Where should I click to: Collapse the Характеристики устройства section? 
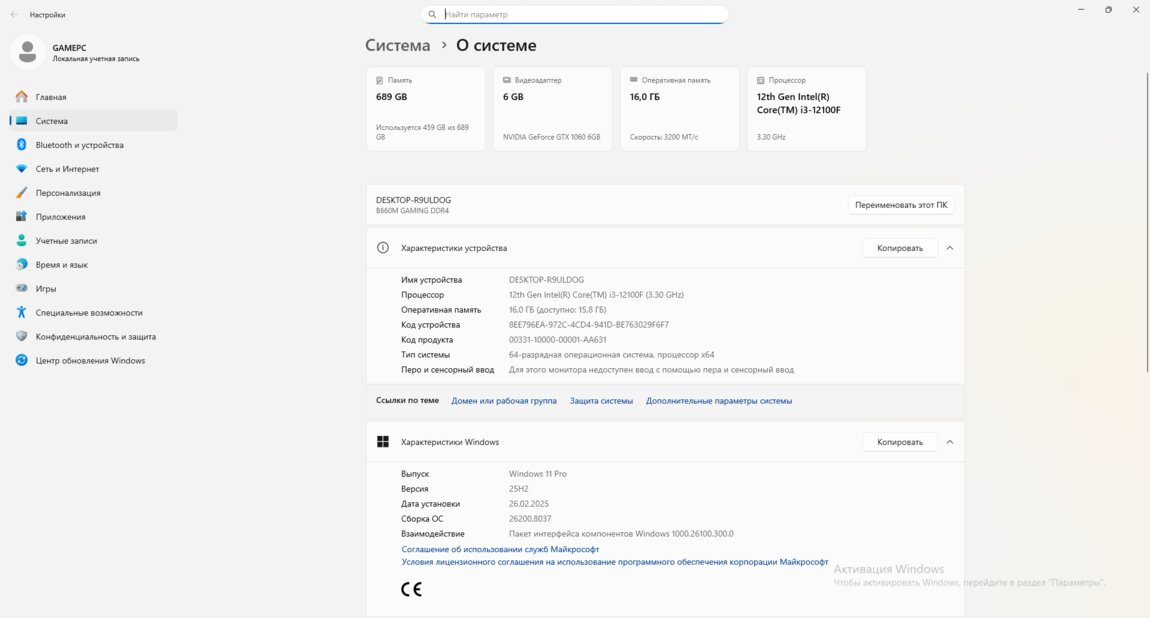tap(949, 248)
